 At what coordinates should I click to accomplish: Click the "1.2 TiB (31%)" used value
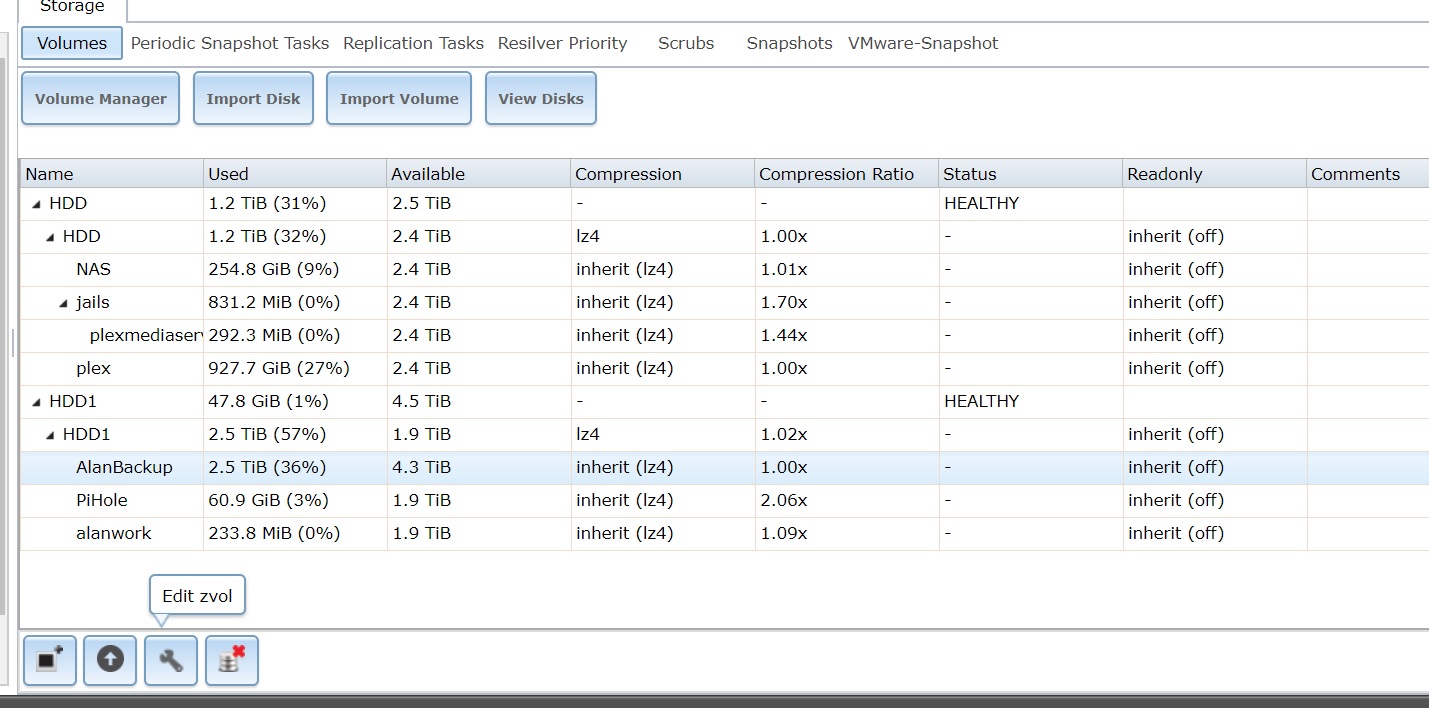267,203
